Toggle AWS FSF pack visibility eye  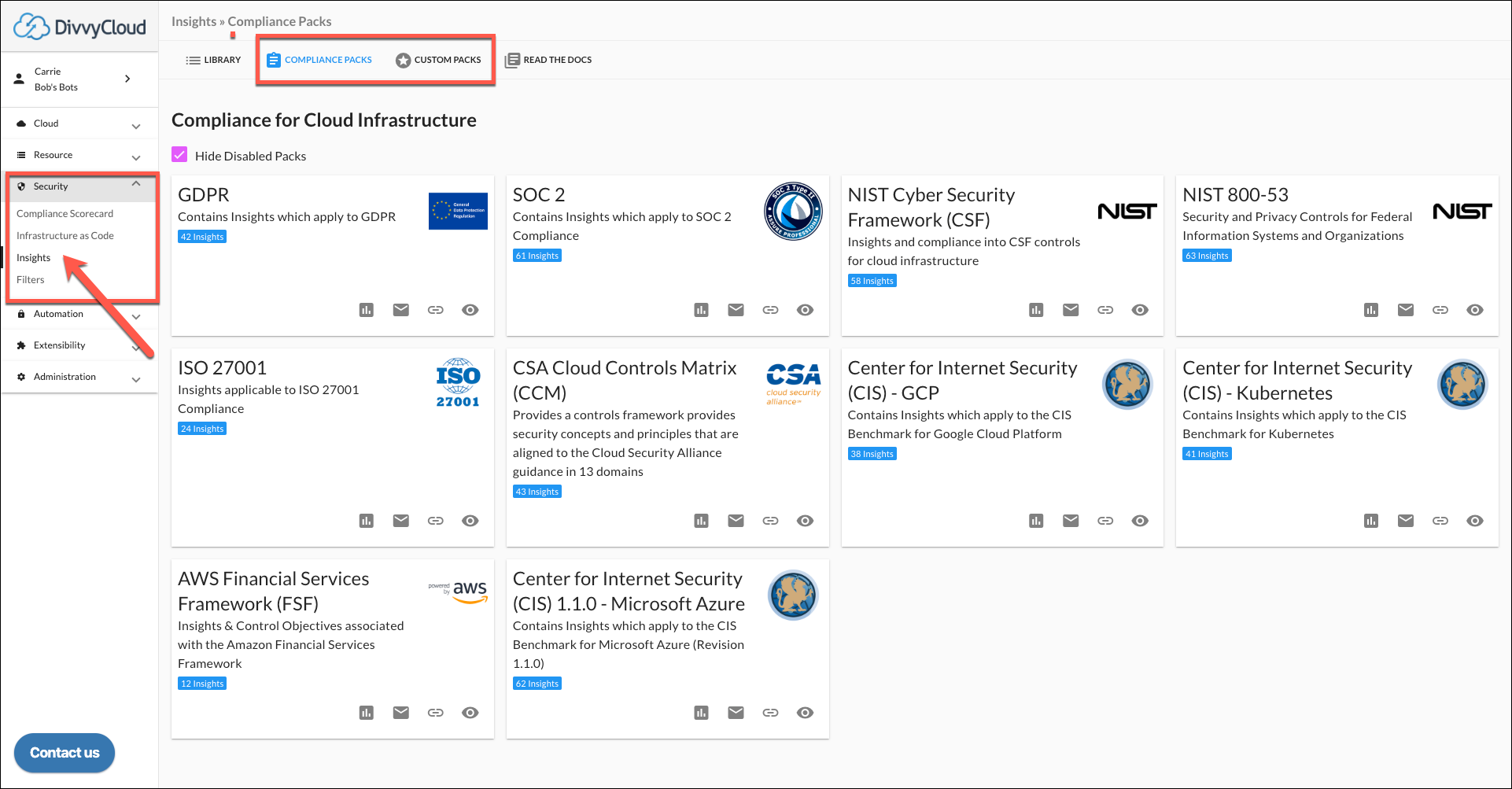[470, 713]
